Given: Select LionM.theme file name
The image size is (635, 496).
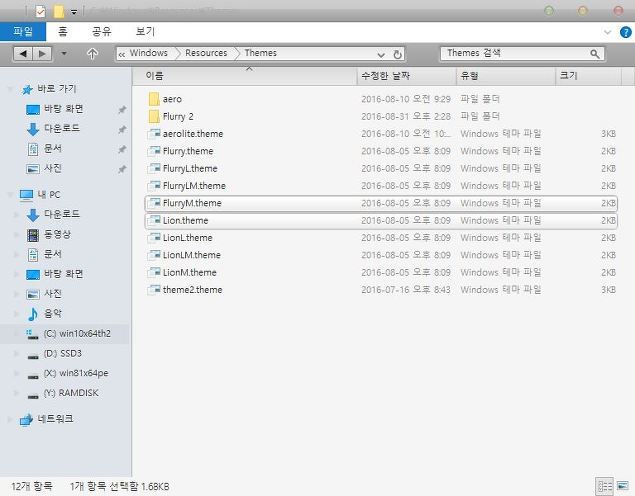Looking at the screenshot, I should [x=190, y=272].
